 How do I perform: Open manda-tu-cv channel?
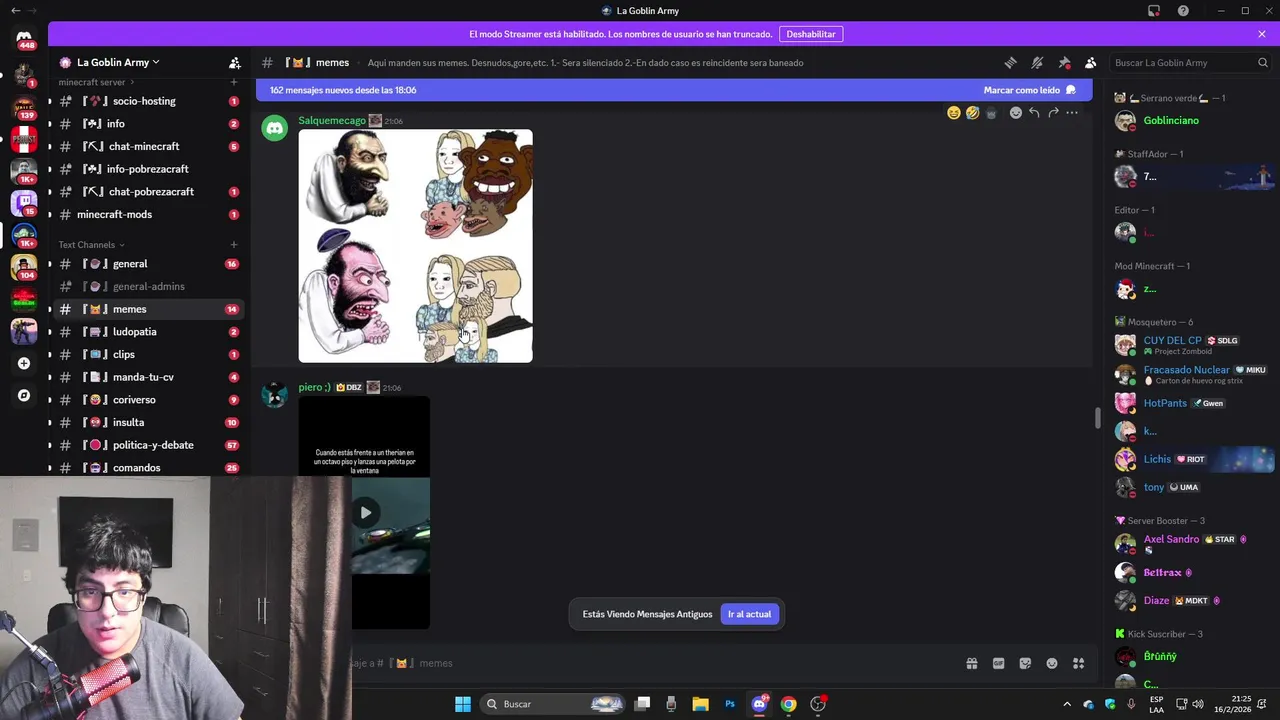tap(147, 377)
